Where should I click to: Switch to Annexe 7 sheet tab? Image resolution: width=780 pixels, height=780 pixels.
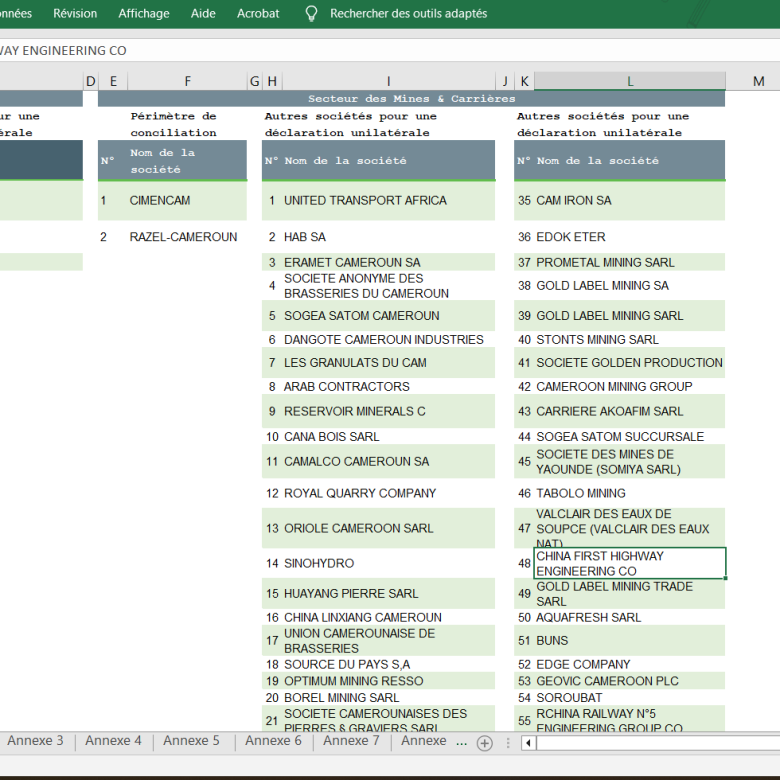351,741
